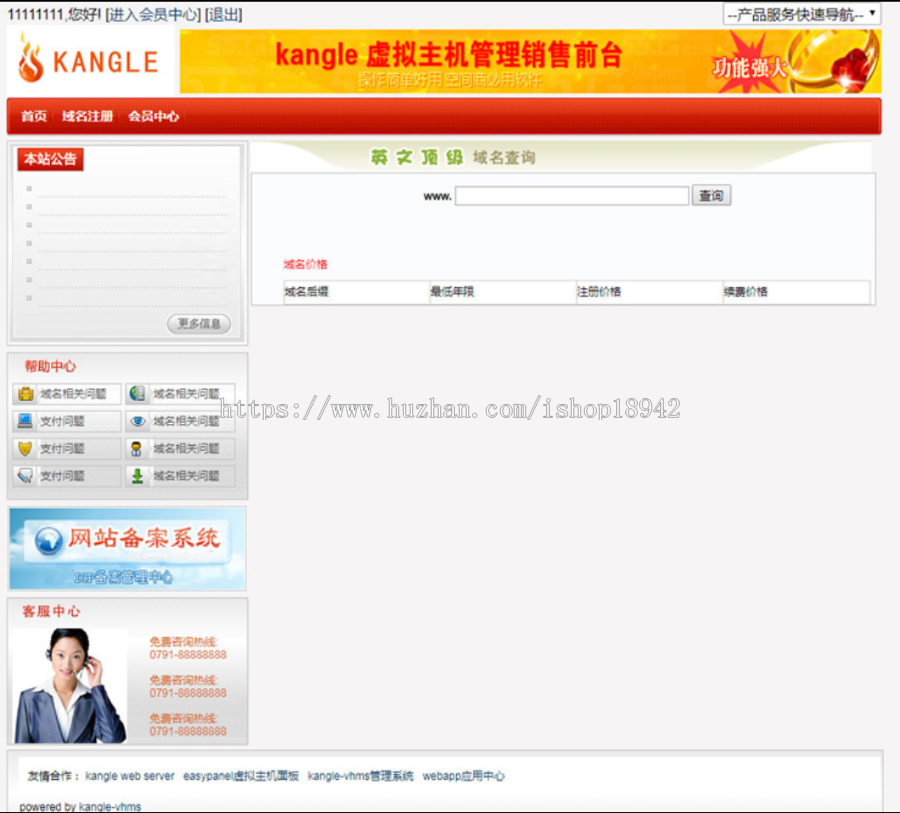Click the computer payment questions icon

[x=25, y=421]
